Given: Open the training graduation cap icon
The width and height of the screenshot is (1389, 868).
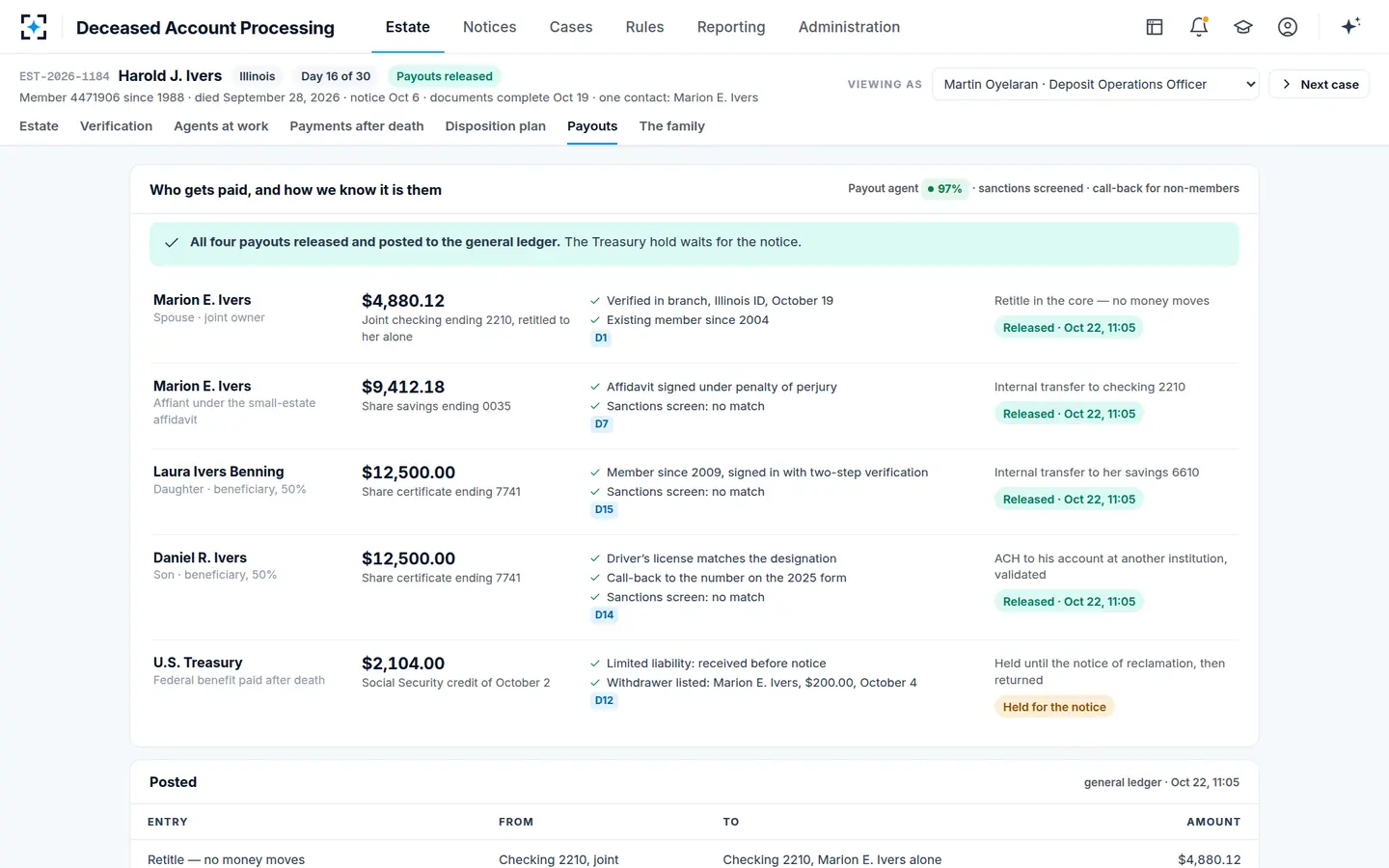Looking at the screenshot, I should [1243, 27].
